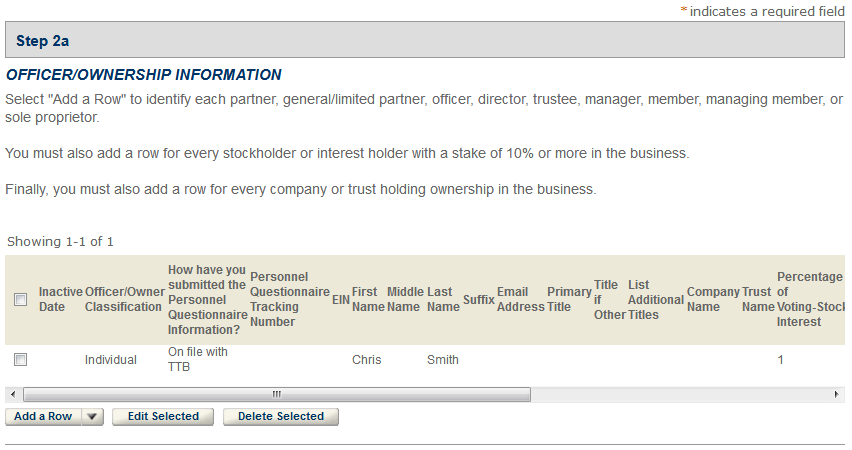Click the Last Name column header
This screenshot has height=450, width=852.
(x=443, y=299)
